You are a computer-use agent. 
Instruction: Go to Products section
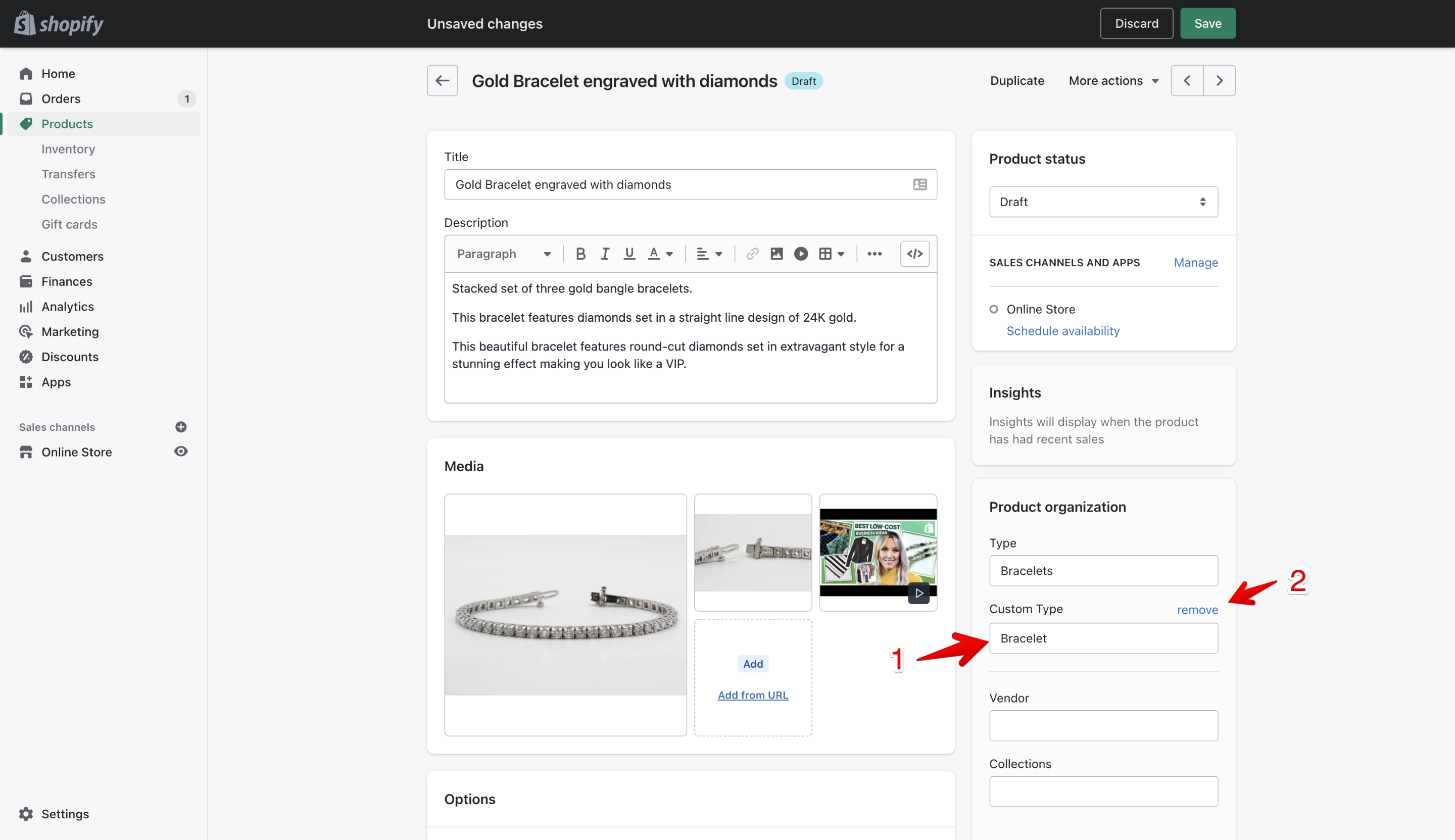coord(67,123)
